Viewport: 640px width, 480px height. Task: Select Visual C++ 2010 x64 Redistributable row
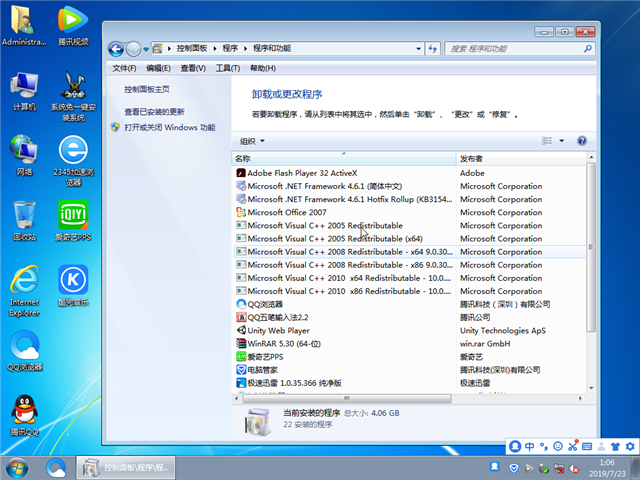pos(409,278)
